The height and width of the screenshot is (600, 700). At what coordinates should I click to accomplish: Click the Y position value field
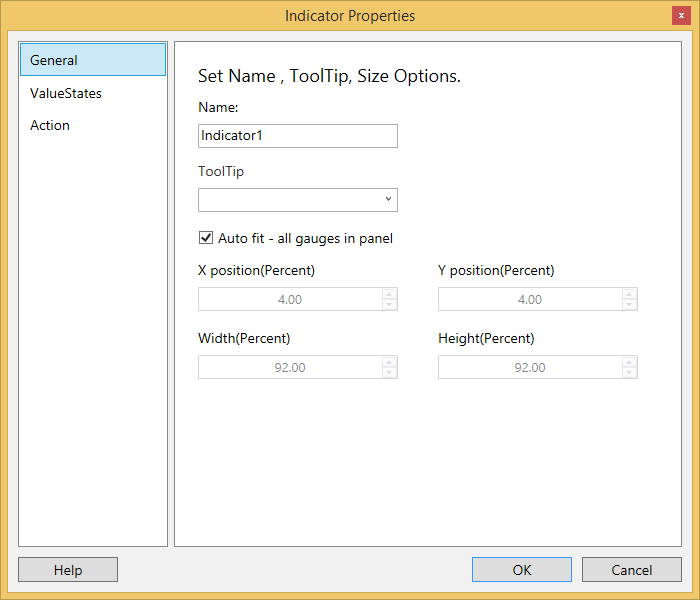528,300
